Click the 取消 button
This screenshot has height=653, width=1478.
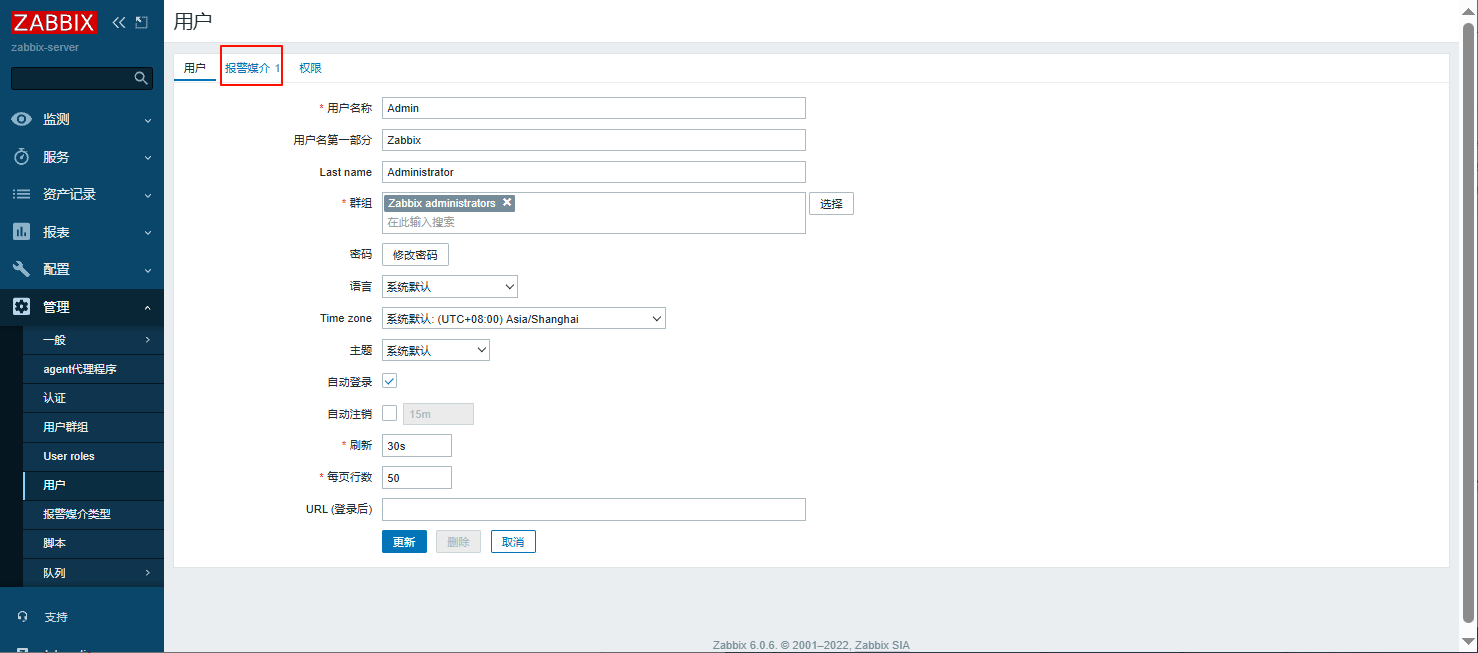(513, 542)
